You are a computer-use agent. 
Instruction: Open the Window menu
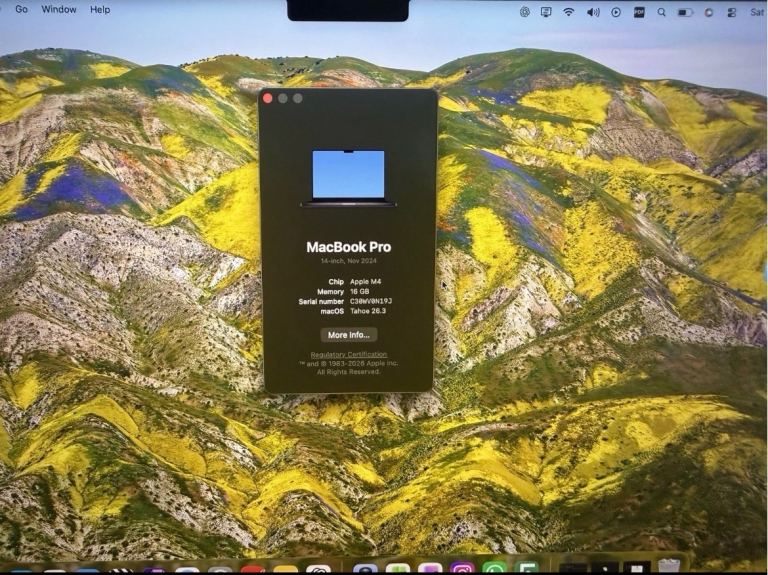(x=59, y=9)
